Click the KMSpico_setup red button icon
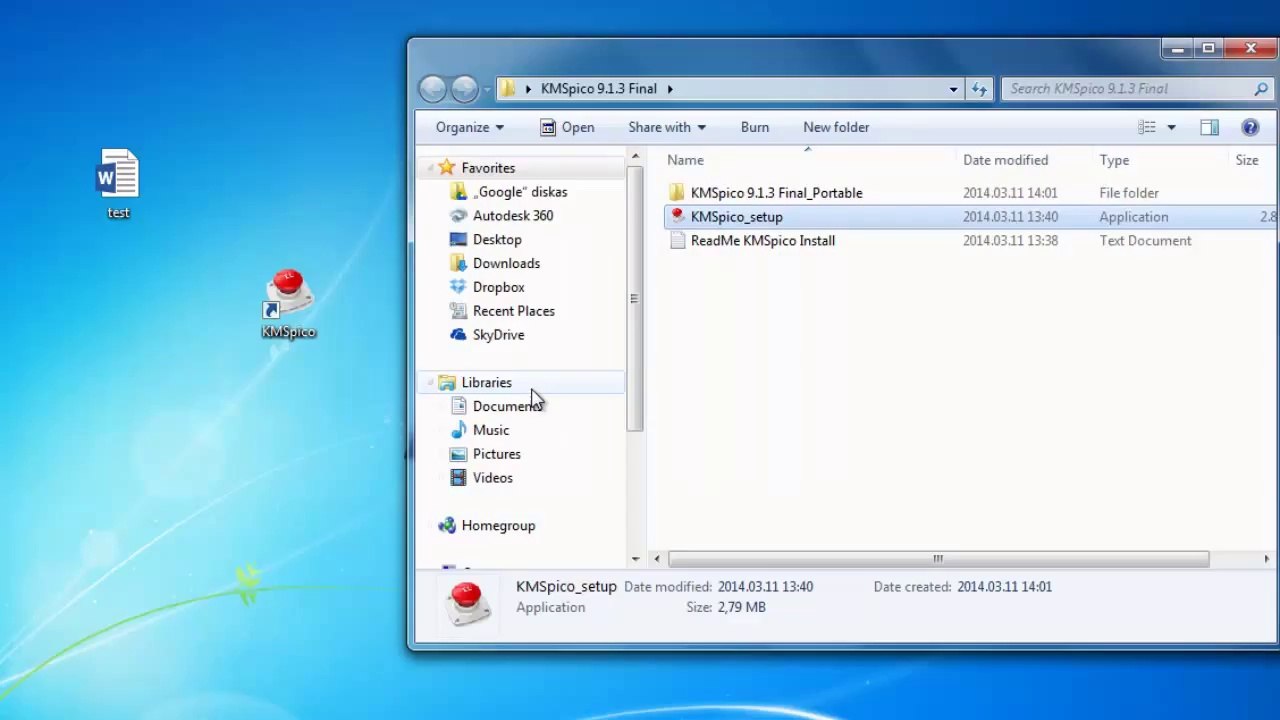The image size is (1280, 720). point(677,217)
